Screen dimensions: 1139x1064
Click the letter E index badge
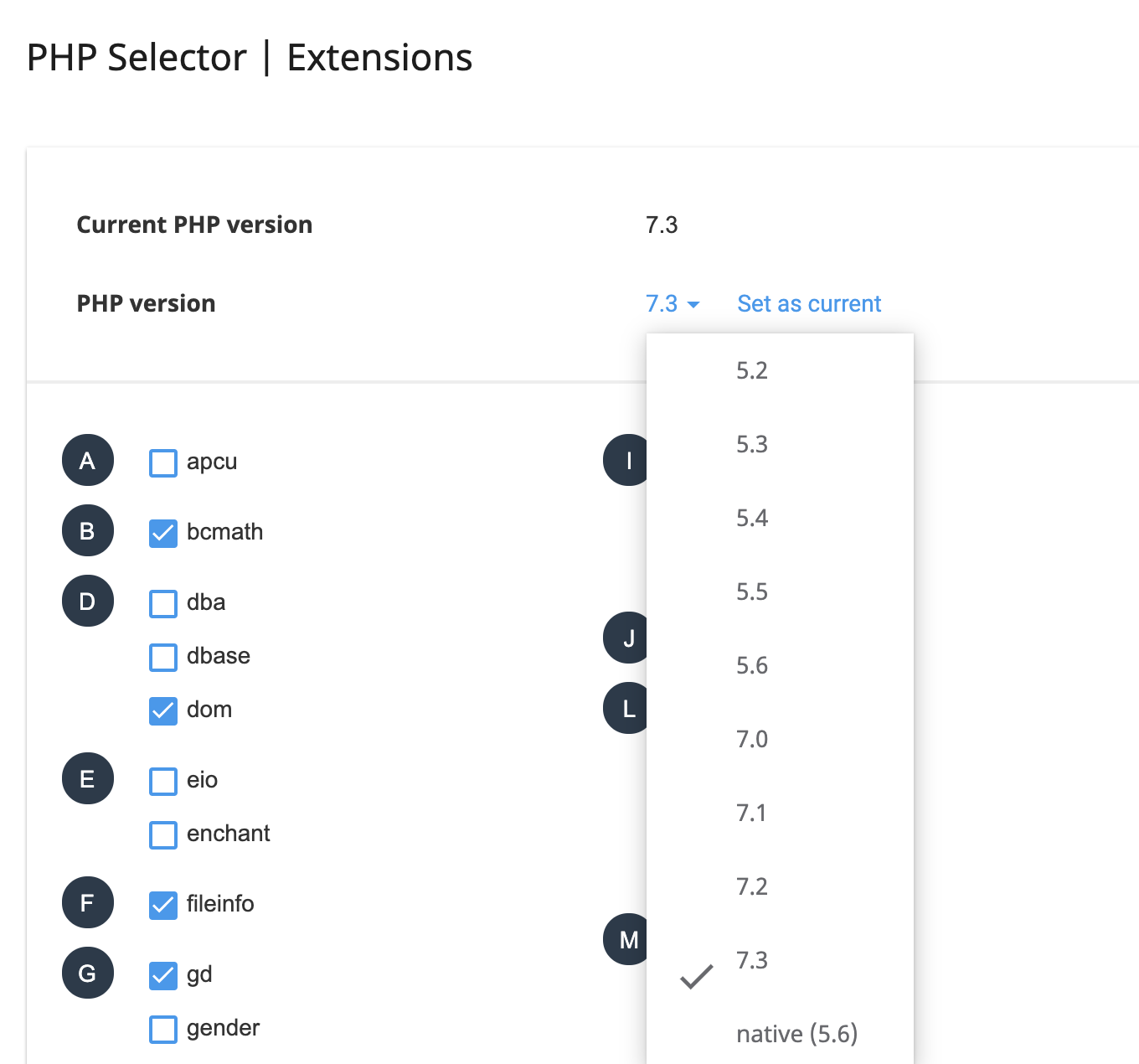click(88, 779)
